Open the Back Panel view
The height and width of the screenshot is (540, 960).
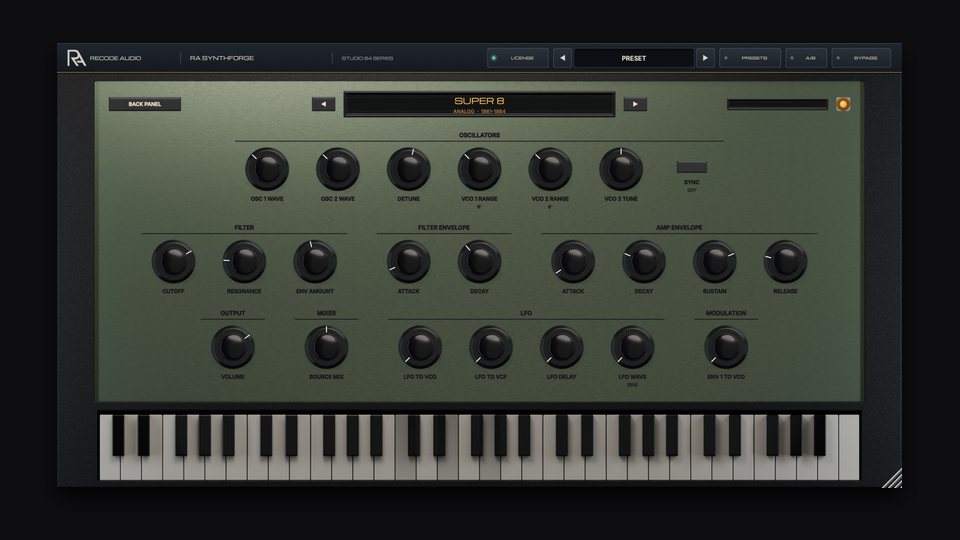click(145, 104)
